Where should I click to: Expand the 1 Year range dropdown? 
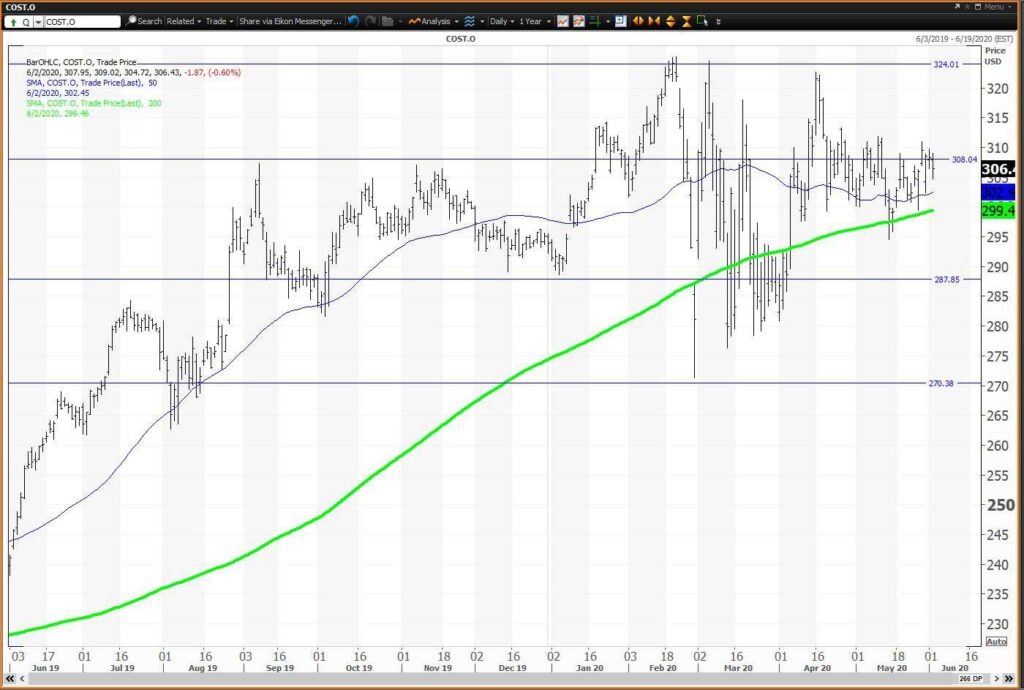(x=535, y=22)
